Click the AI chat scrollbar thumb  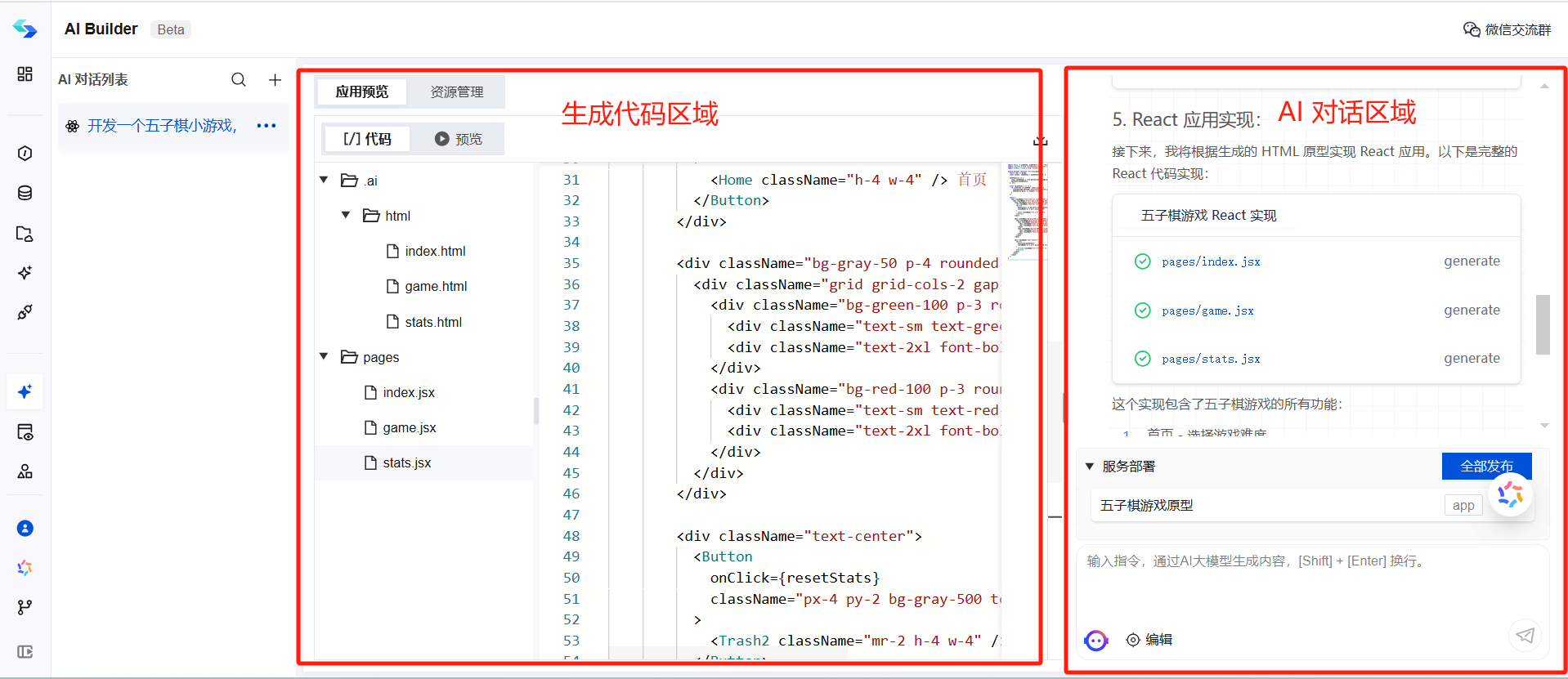click(1543, 324)
